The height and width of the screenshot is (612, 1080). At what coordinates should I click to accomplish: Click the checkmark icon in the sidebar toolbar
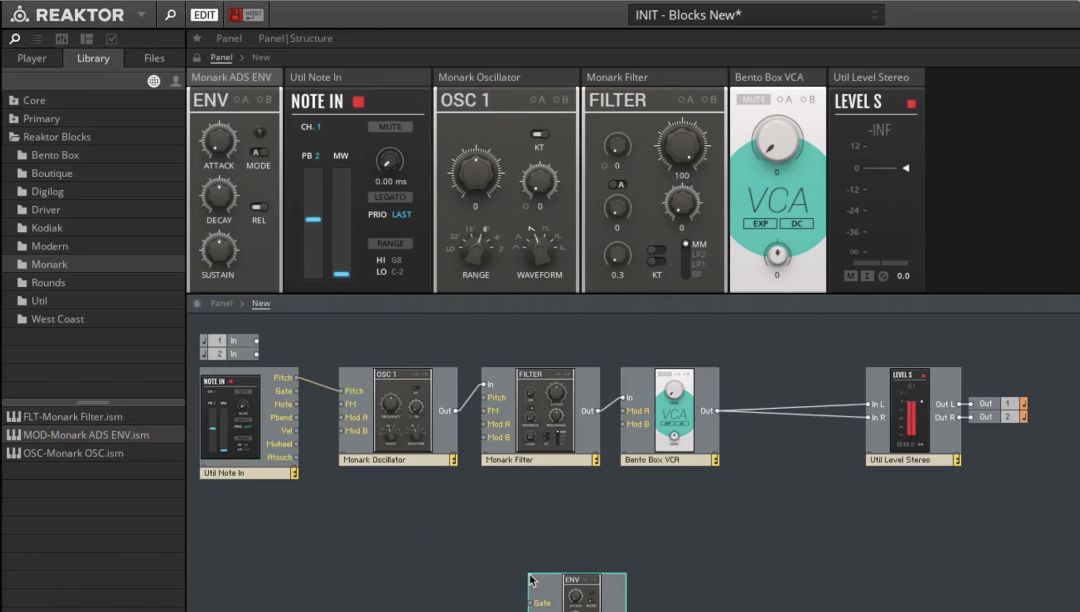coord(112,39)
